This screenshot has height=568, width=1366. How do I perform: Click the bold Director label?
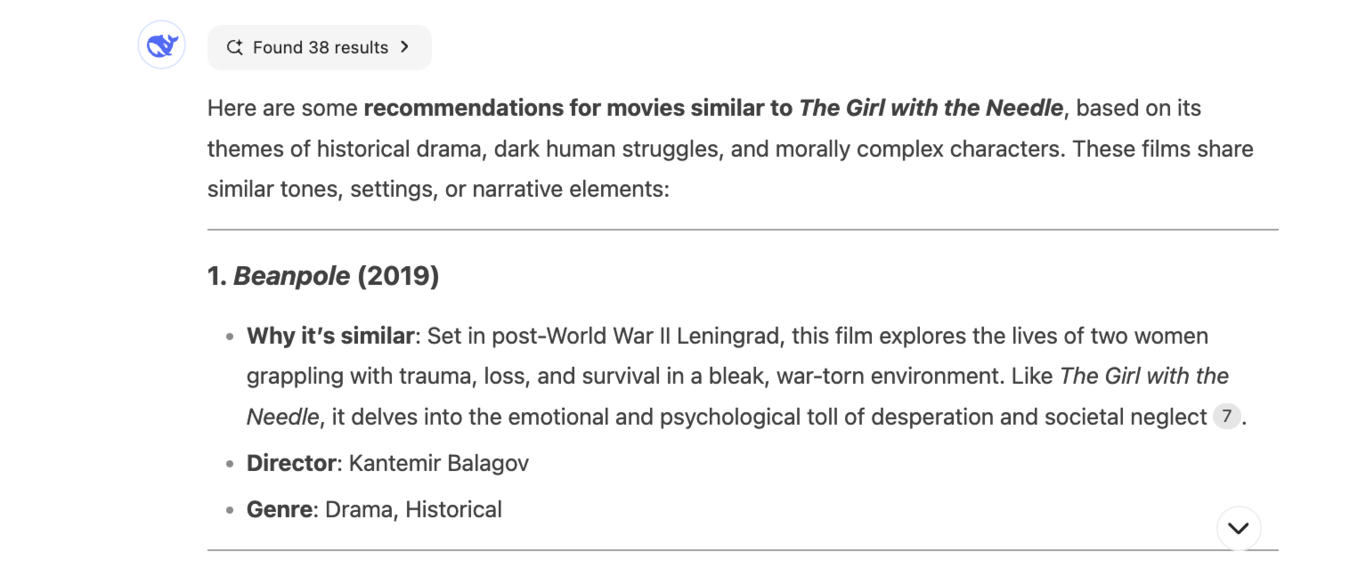click(292, 463)
